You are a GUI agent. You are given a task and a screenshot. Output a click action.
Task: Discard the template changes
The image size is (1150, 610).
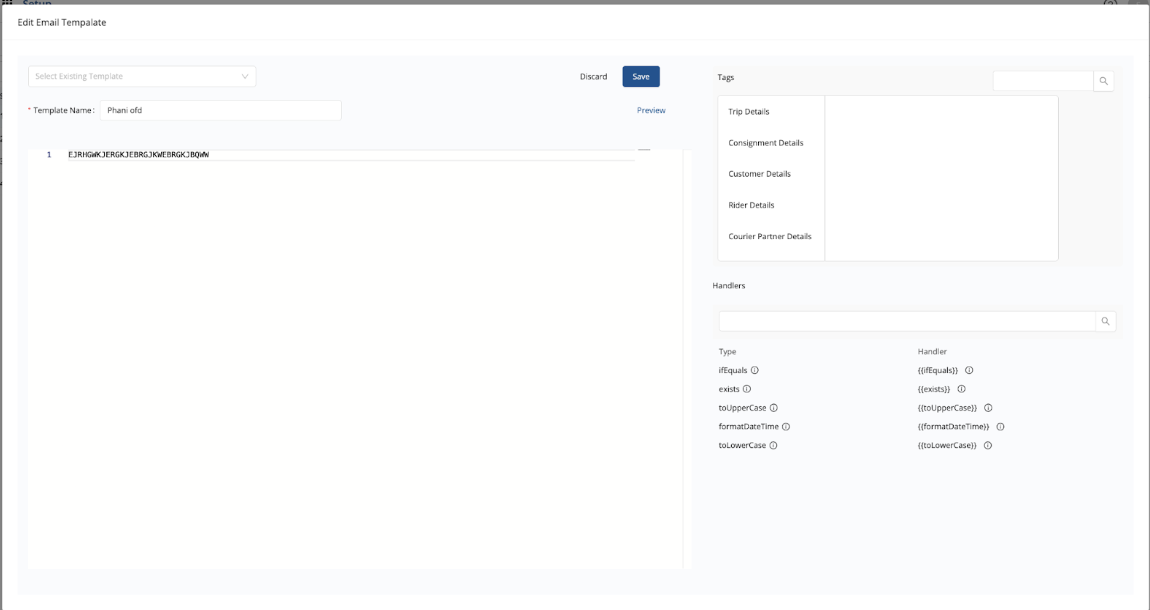(593, 77)
